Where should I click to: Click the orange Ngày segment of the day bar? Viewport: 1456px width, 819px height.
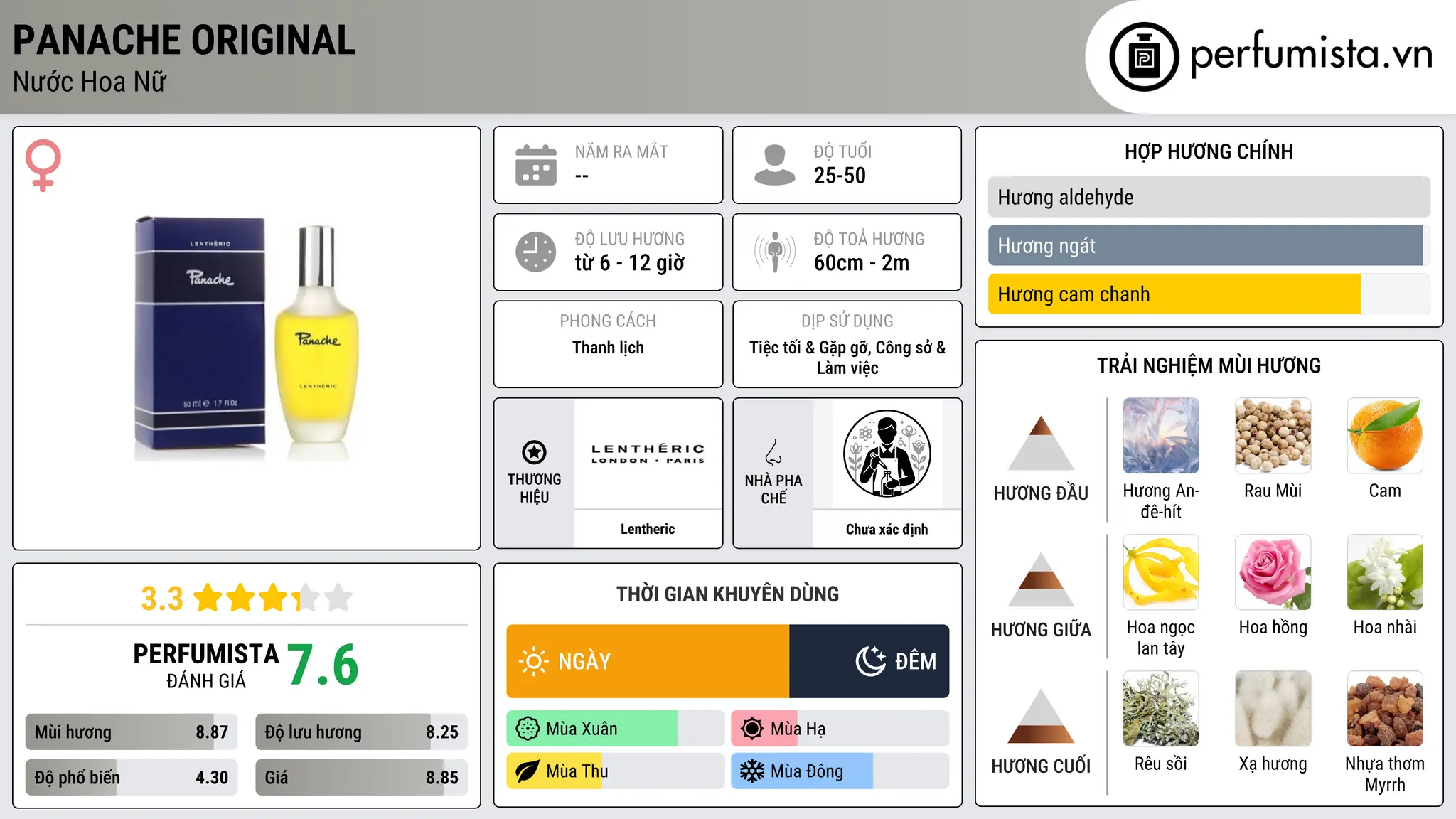tap(648, 661)
